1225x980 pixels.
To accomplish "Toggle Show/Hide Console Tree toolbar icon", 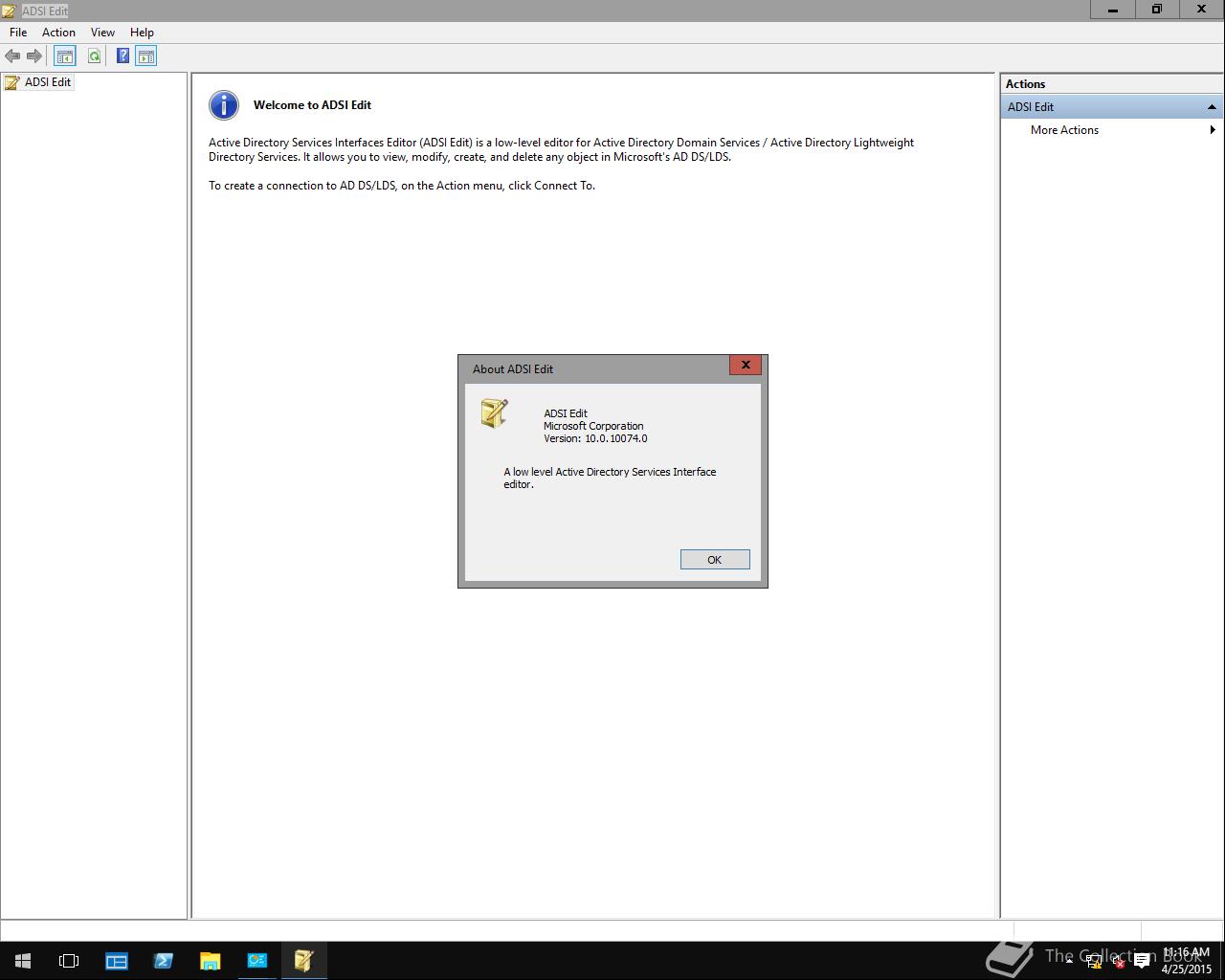I will point(64,56).
